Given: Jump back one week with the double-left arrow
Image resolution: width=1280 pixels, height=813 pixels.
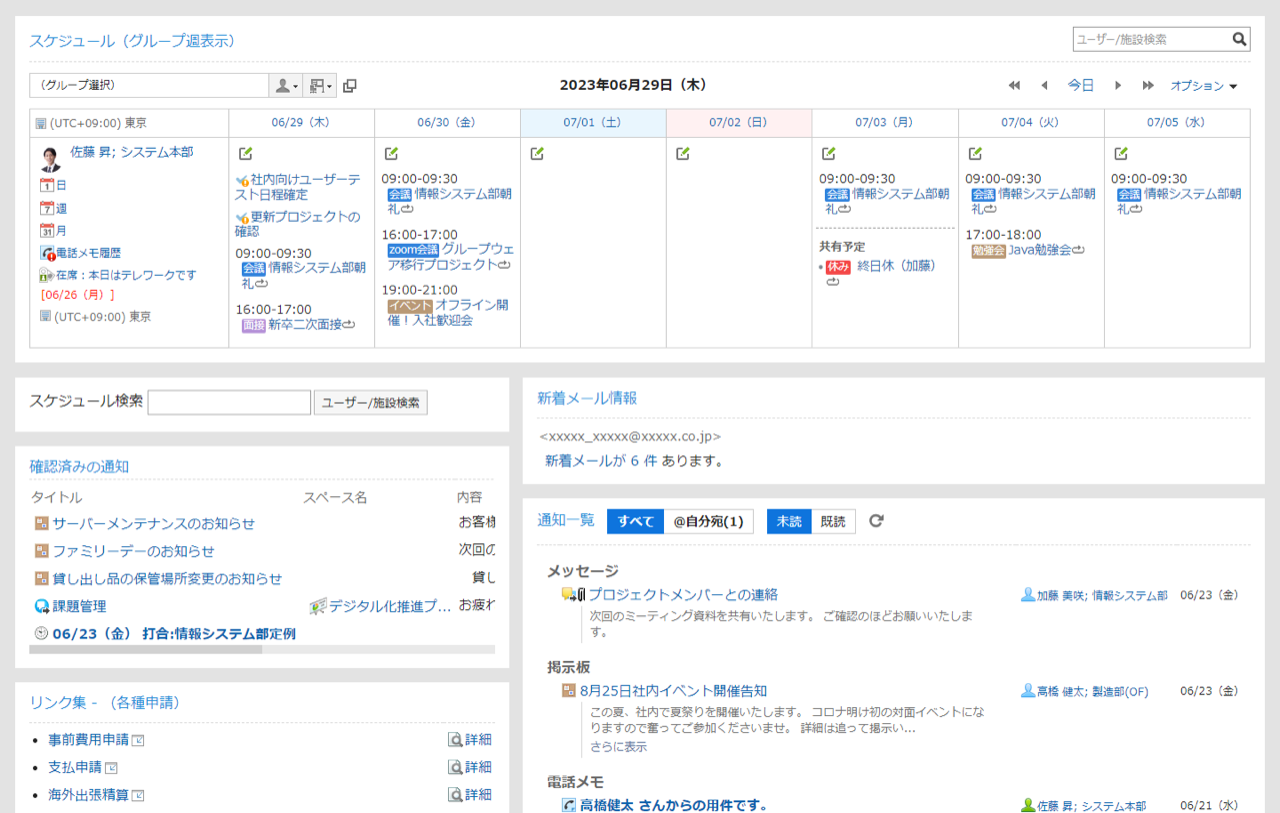Looking at the screenshot, I should 1014,86.
